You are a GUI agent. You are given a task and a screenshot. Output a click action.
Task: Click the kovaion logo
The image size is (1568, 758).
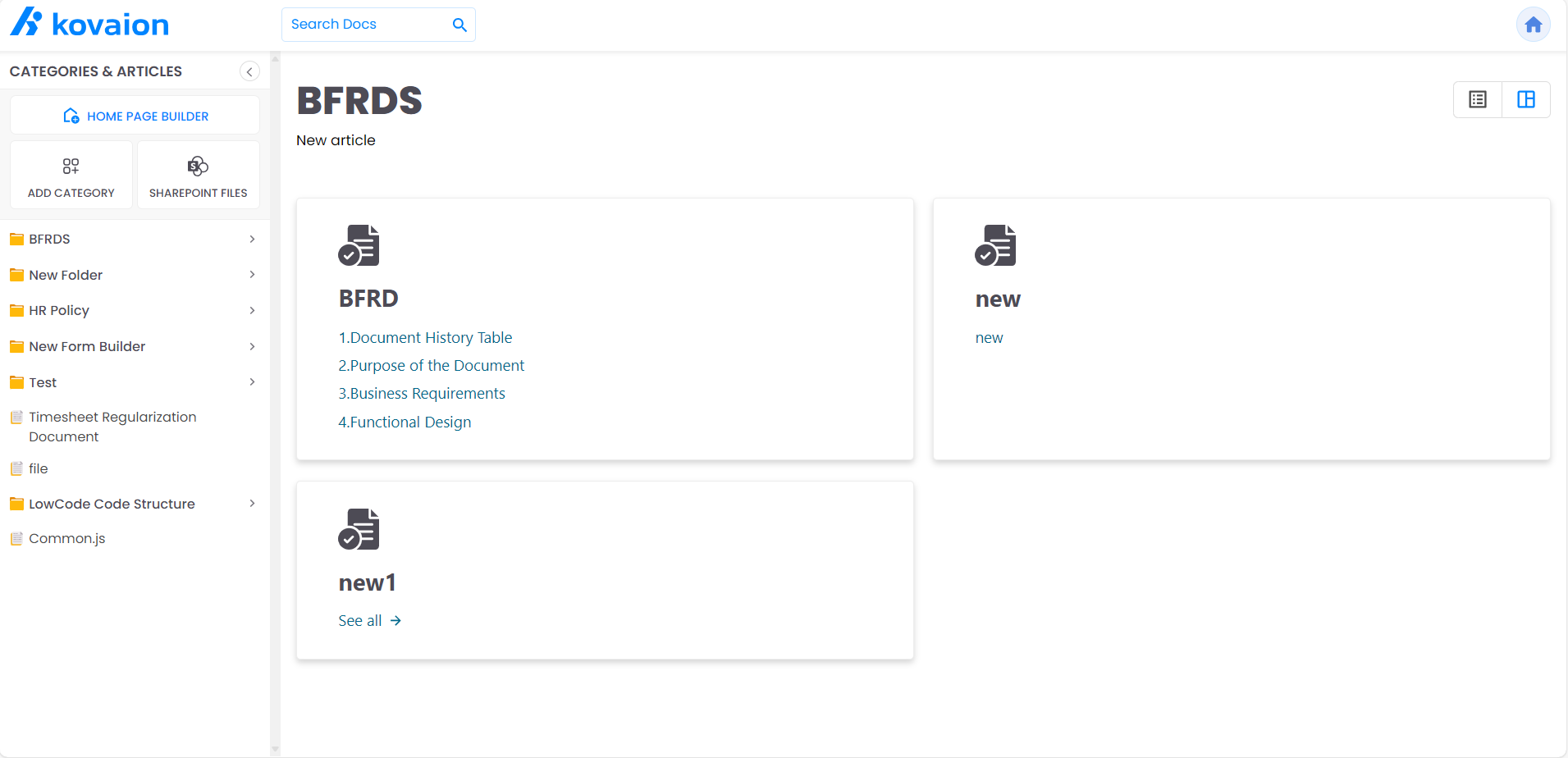click(89, 23)
